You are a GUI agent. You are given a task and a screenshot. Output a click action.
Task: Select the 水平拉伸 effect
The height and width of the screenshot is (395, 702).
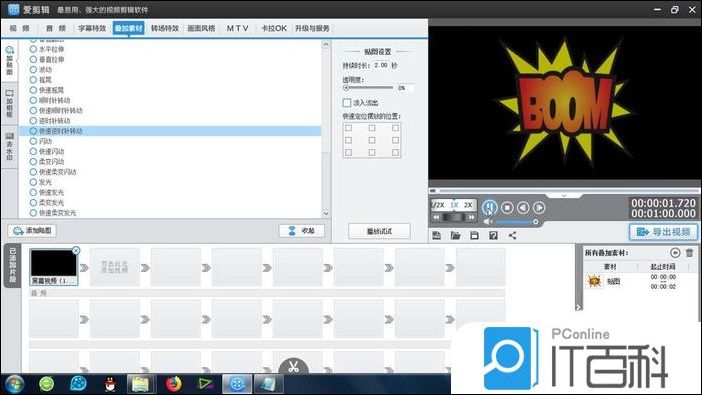tap(47, 49)
